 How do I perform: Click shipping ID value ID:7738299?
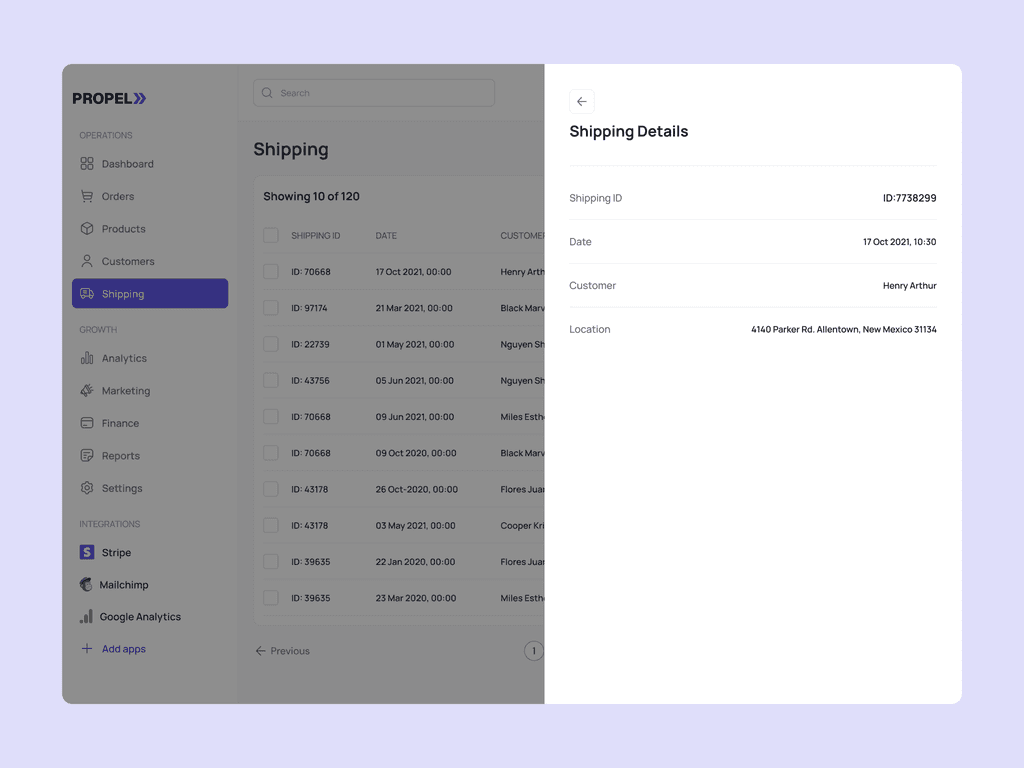point(909,198)
